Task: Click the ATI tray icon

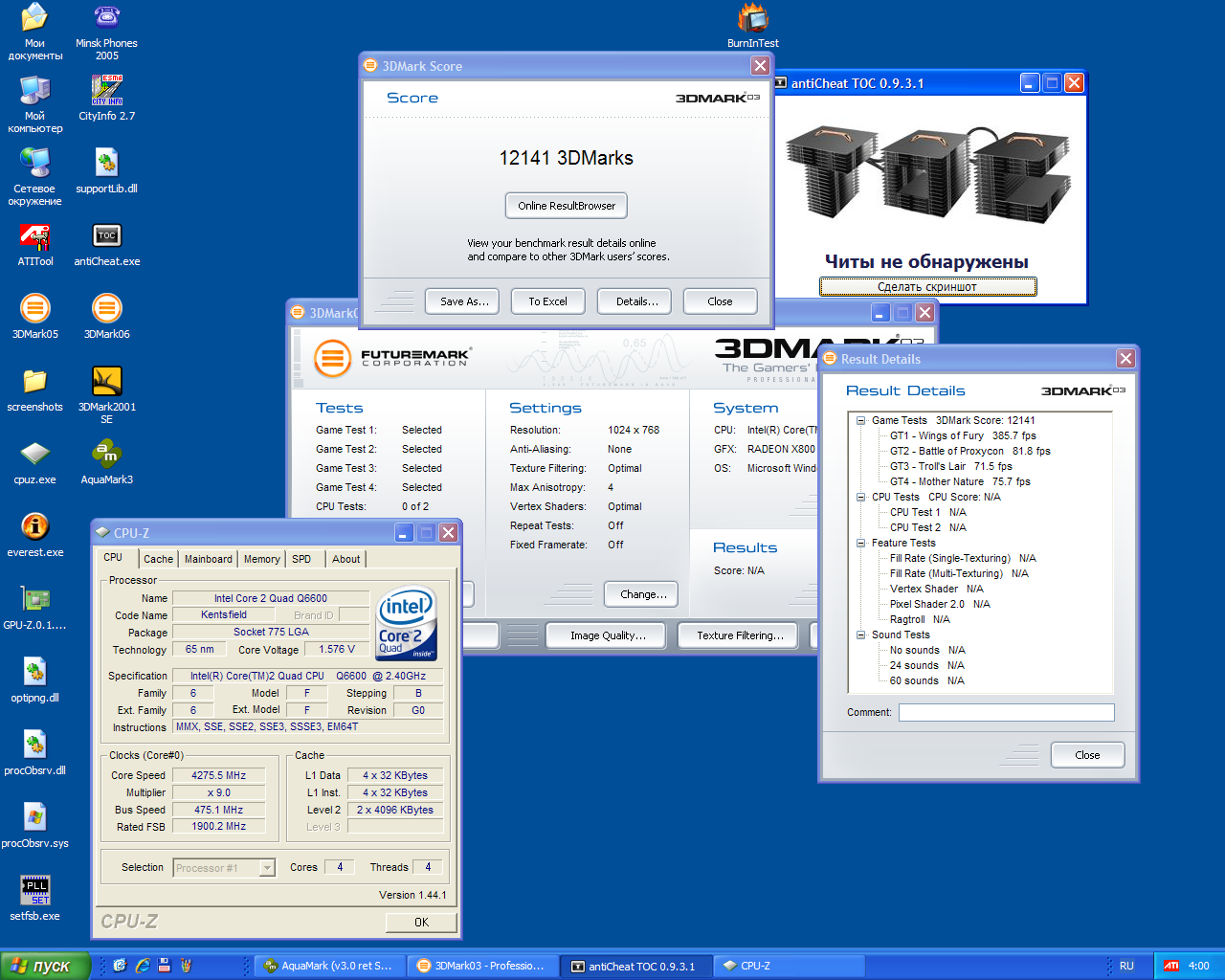Action: click(x=1171, y=966)
